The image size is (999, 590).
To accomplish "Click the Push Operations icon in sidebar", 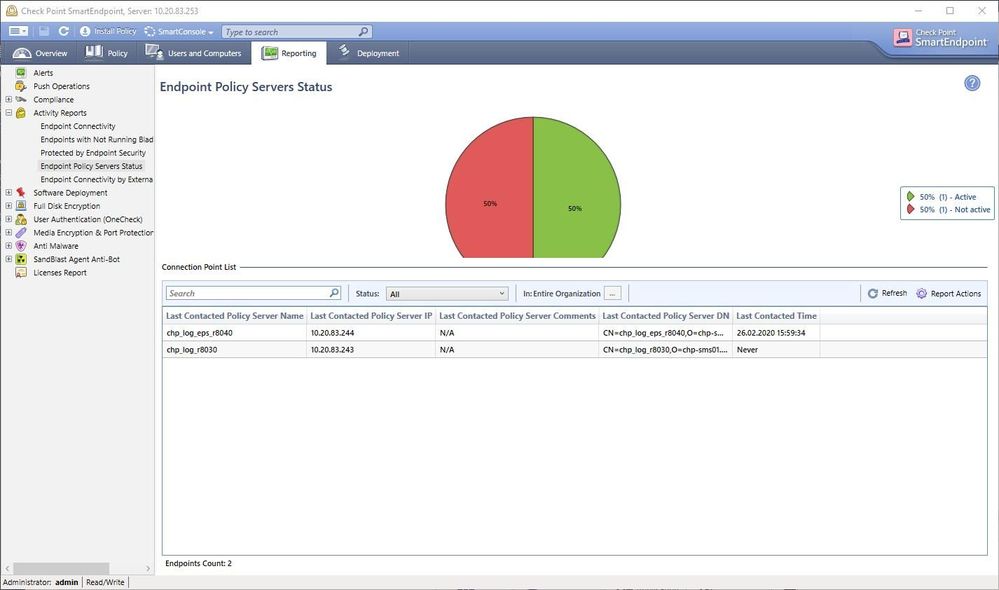I will (21, 86).
